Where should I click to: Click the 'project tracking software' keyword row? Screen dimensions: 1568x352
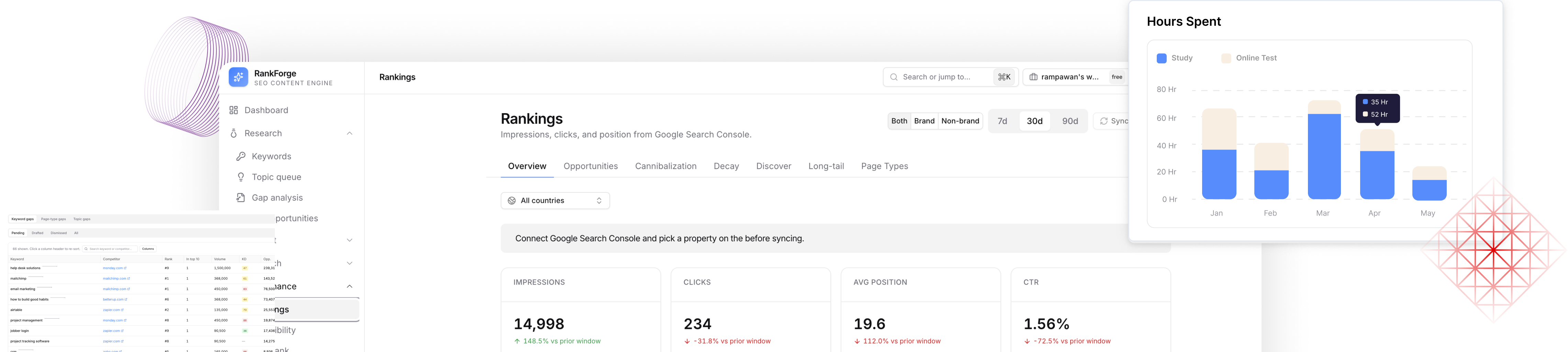pyautogui.click(x=141, y=342)
